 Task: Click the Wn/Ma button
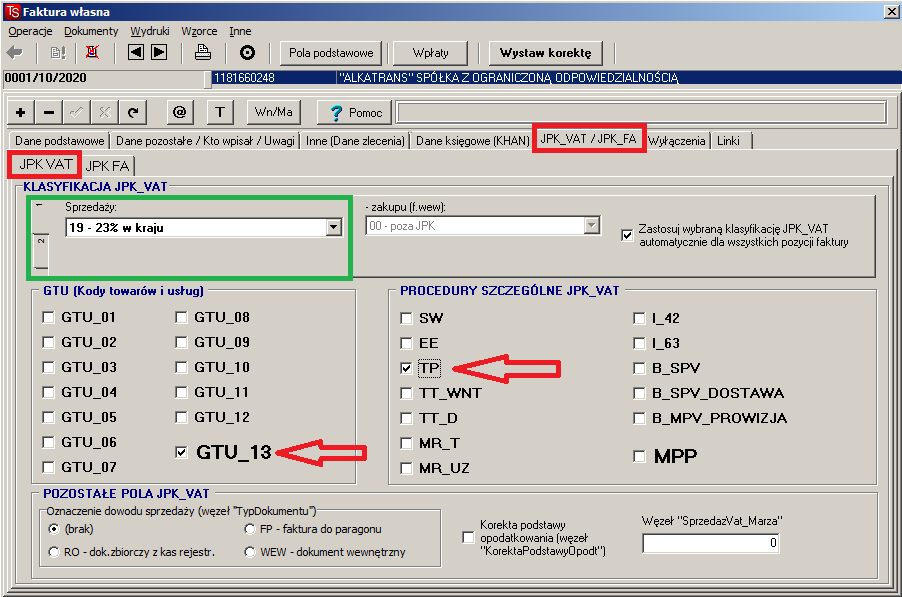pos(274,112)
